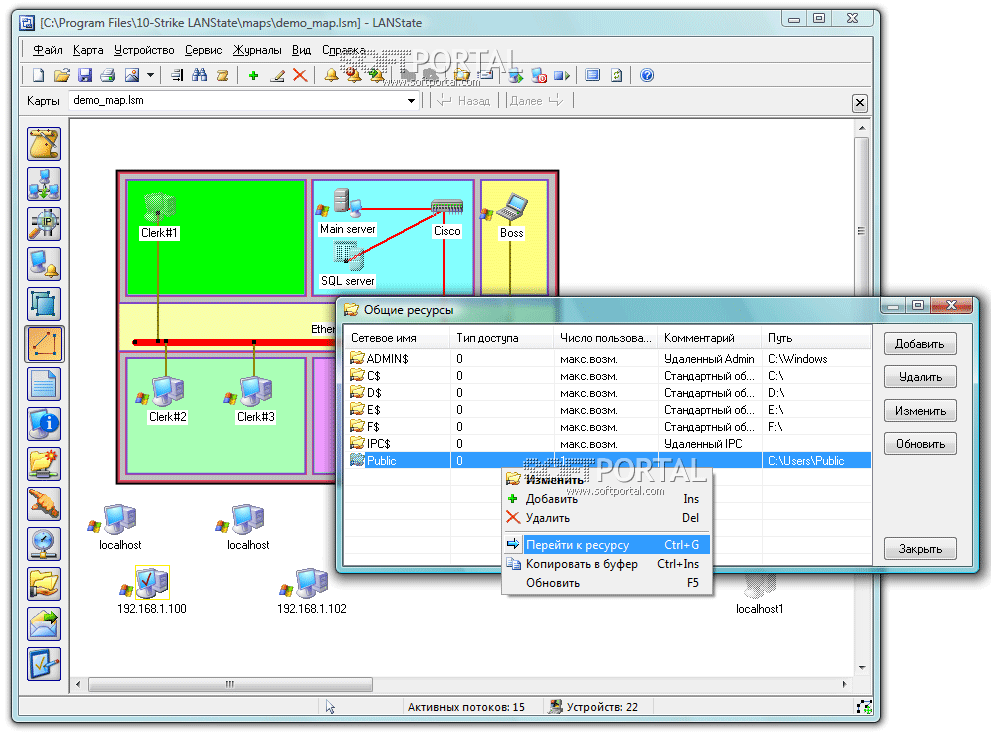
Task: Click Изменить button in dialog
Action: point(920,411)
